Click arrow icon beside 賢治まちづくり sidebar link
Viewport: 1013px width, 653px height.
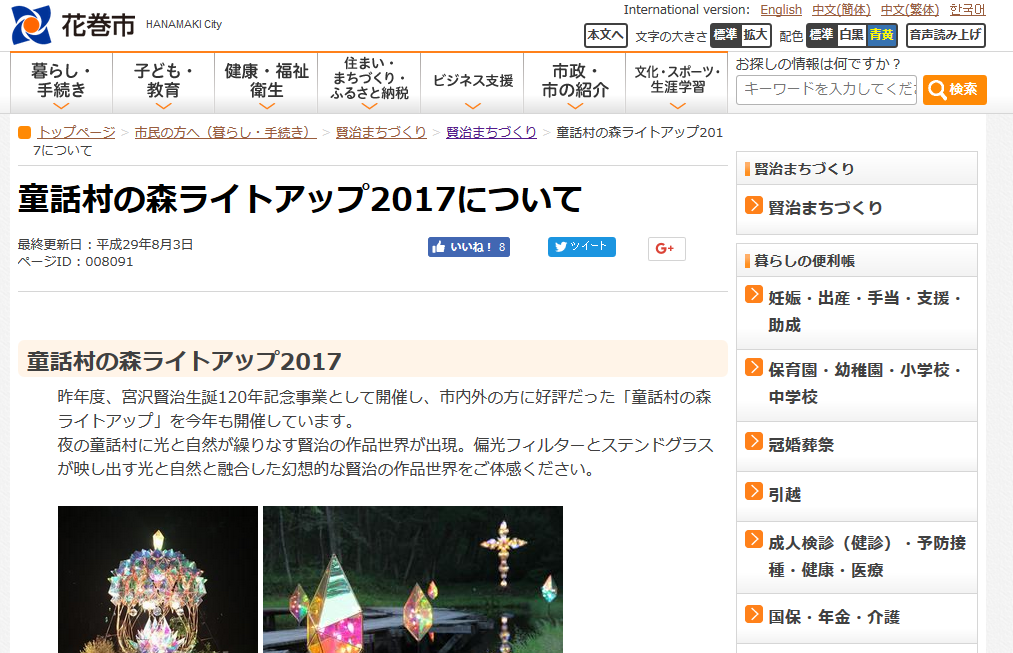753,205
